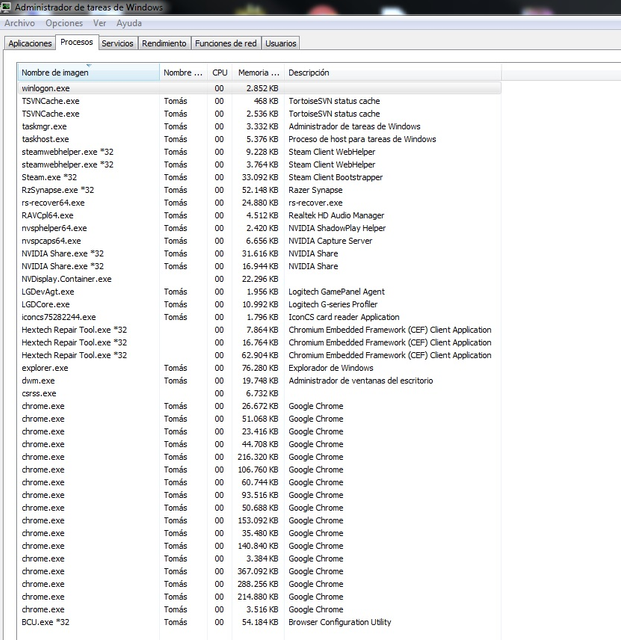
Task: Sort processes by CPU column header
Action: 220,73
